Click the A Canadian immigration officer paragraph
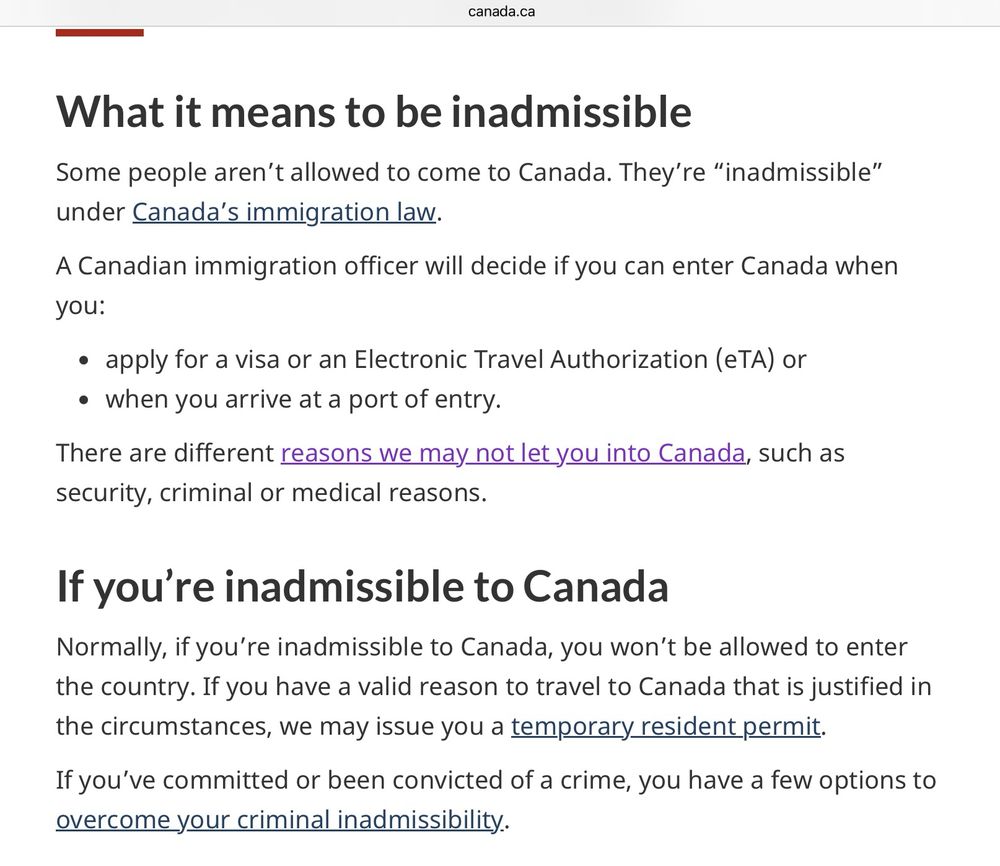1000x866 pixels. coord(477,286)
